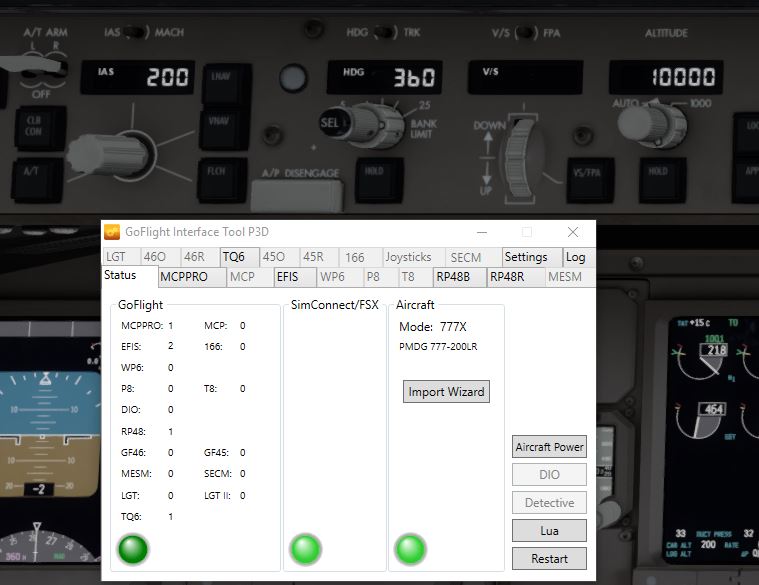Toggle the V/S FPA selector switch
Image resolution: width=759 pixels, height=585 pixels.
(x=527, y=33)
